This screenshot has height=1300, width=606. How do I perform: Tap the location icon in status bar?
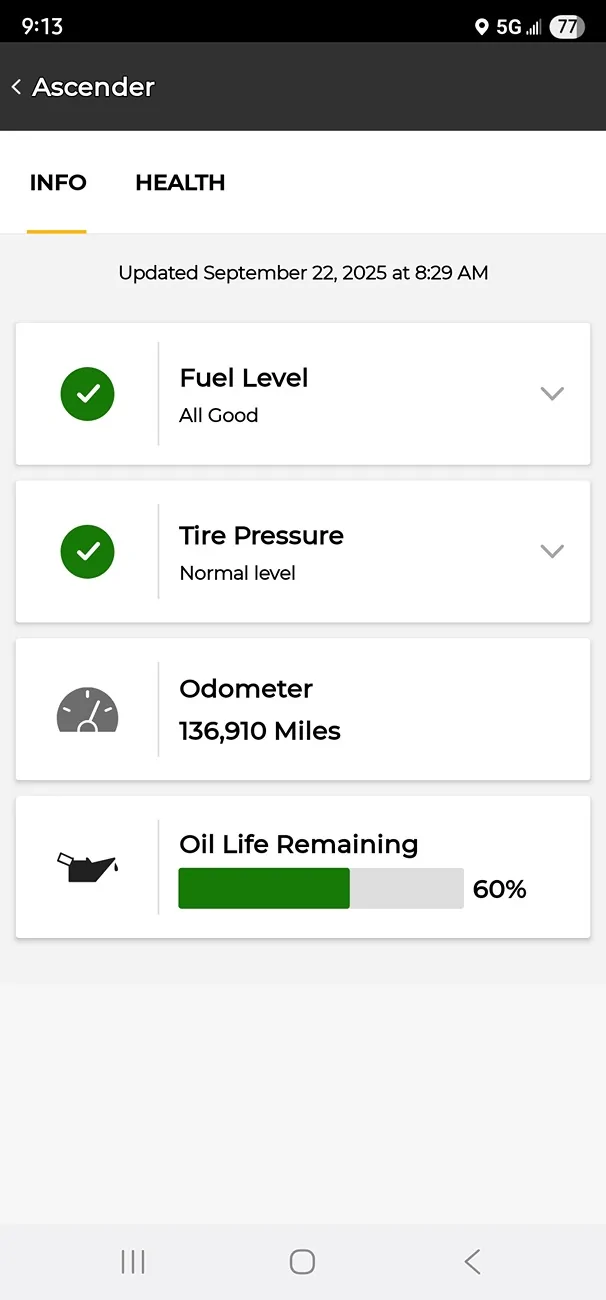click(481, 27)
